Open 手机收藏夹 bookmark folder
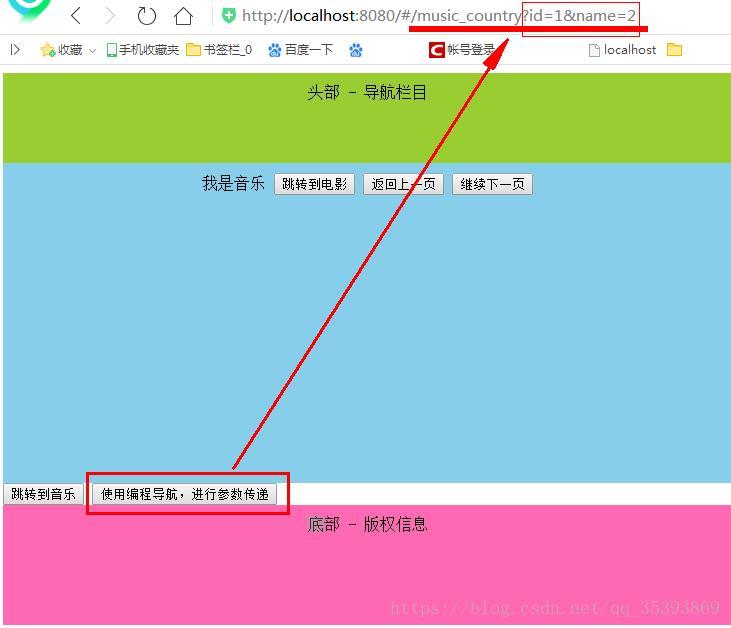Image resolution: width=731 pixels, height=628 pixels. pos(143,49)
